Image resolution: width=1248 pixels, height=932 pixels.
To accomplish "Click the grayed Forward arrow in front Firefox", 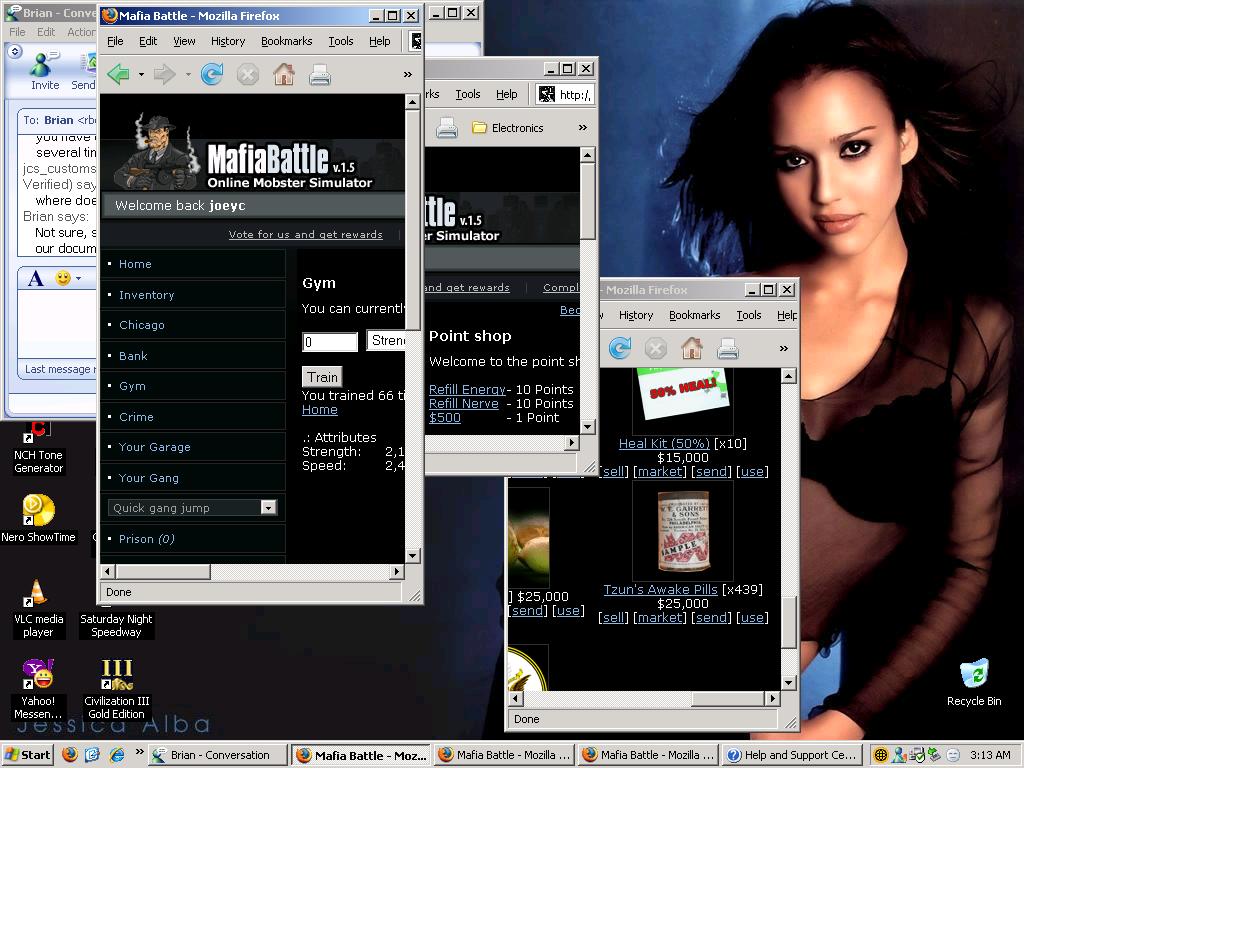I will (x=165, y=74).
